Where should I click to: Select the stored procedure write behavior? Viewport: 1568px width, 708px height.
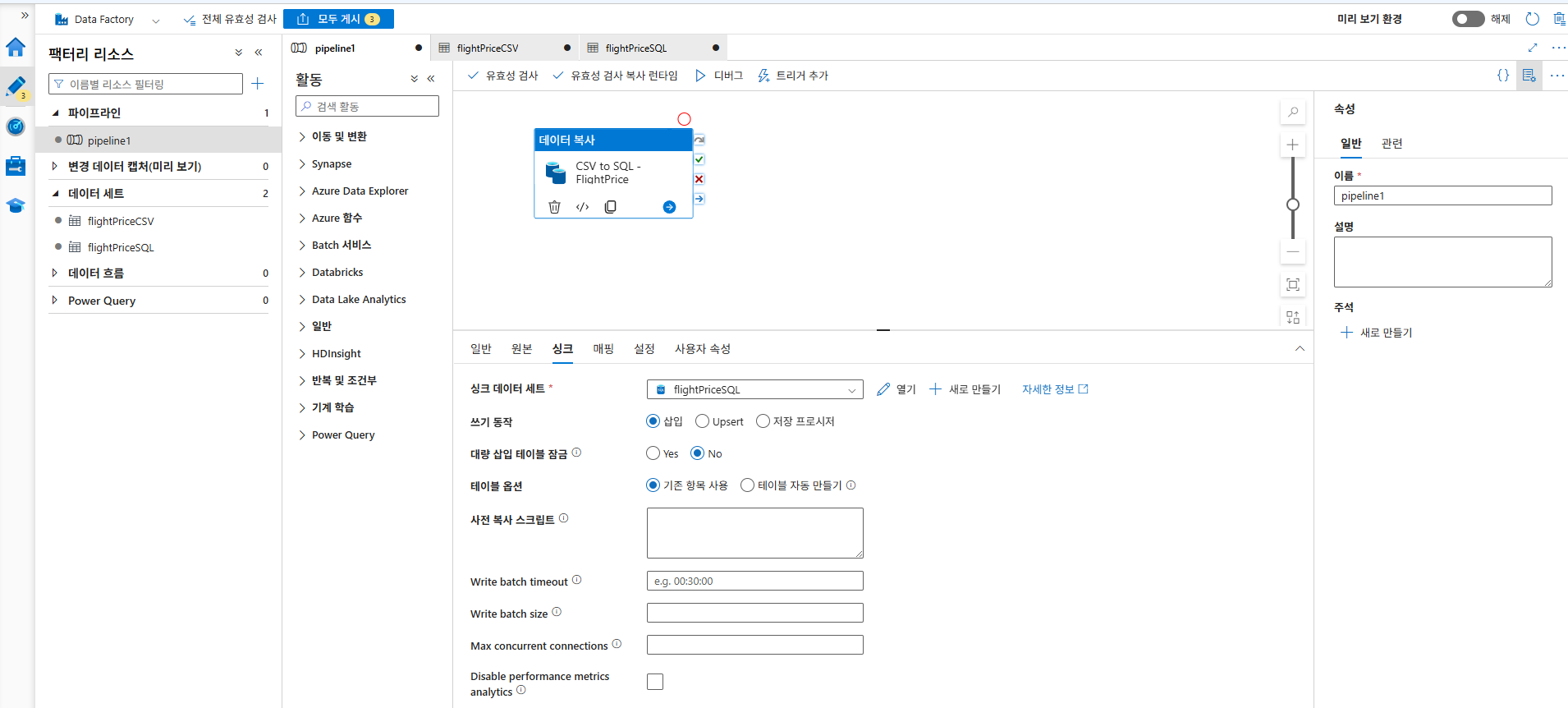pos(763,421)
